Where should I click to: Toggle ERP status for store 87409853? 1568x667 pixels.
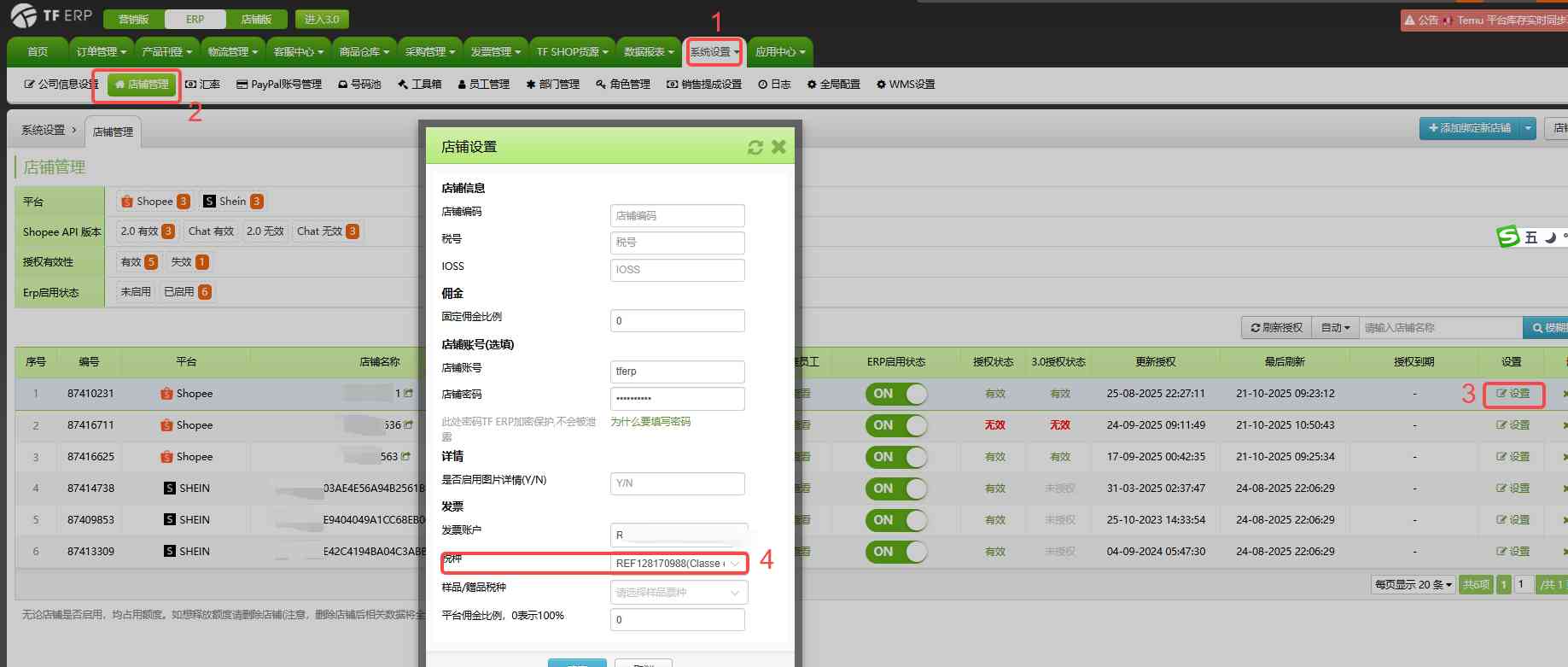[x=896, y=520]
